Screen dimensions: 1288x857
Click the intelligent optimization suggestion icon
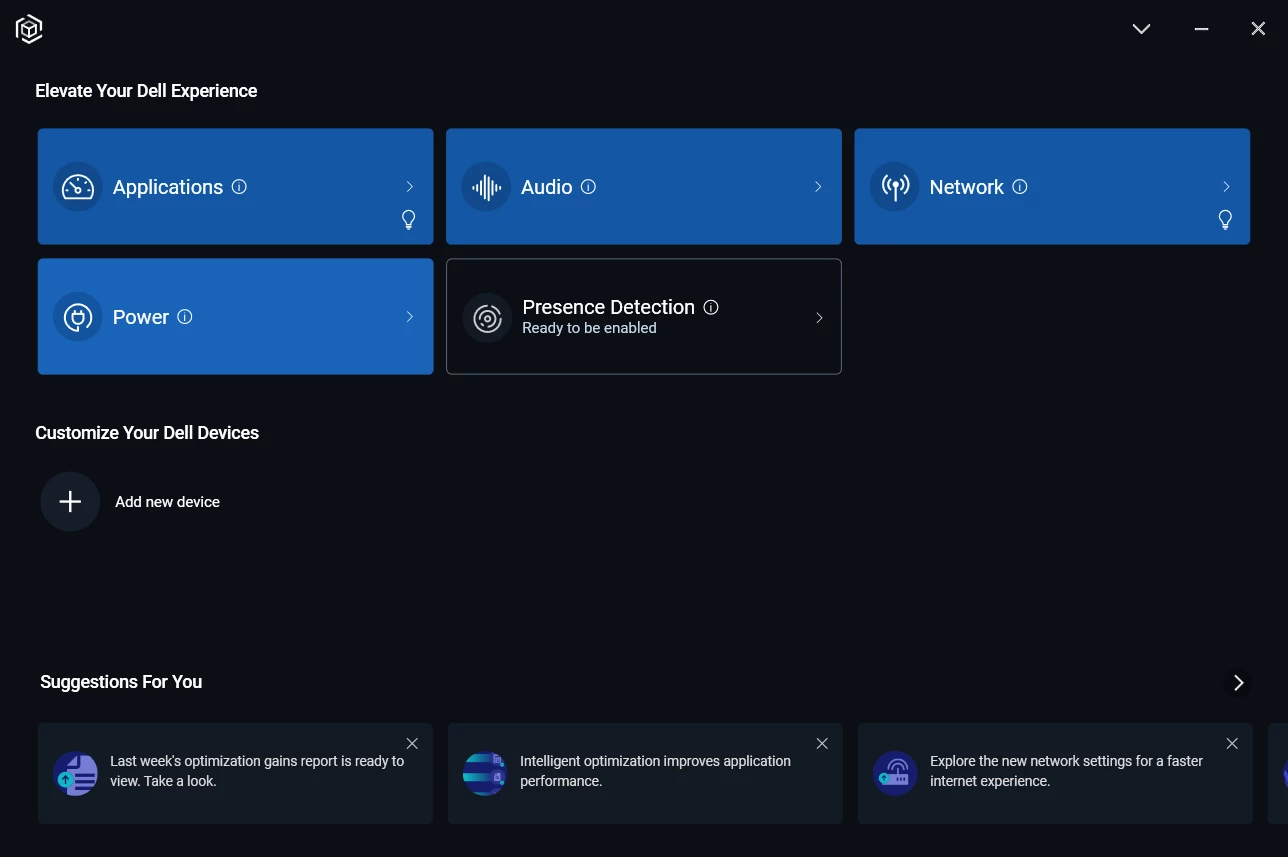coord(485,773)
